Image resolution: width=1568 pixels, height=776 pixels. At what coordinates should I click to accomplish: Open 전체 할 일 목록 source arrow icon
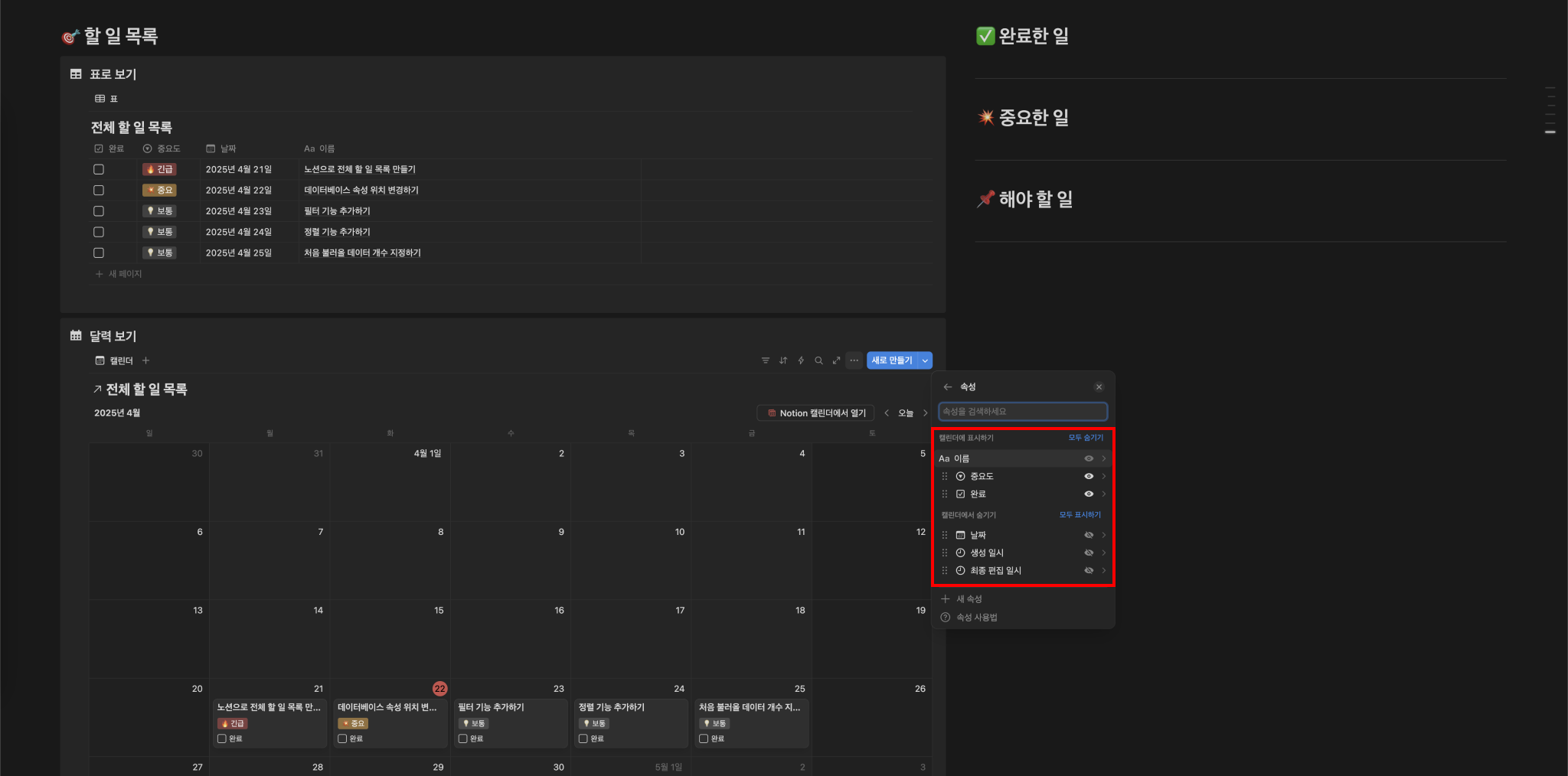97,390
